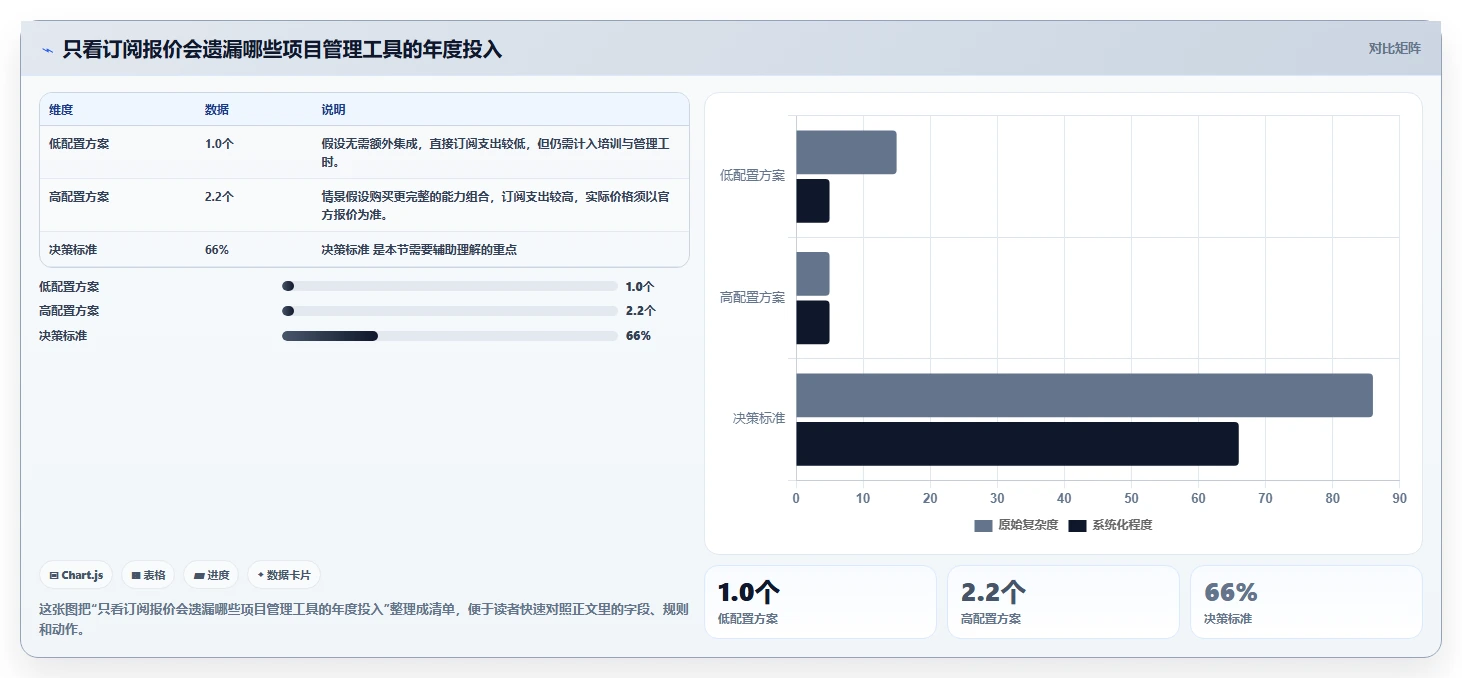
Task: Click the gray 原始复杂度 bar for 高配置方案
Action: [813, 274]
